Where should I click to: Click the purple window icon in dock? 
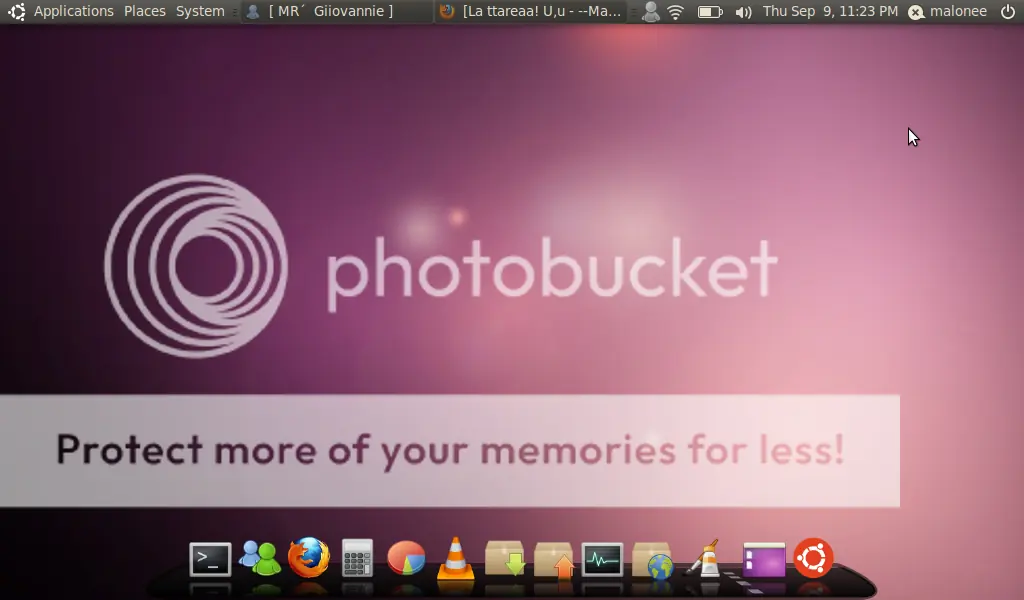[x=763, y=560]
